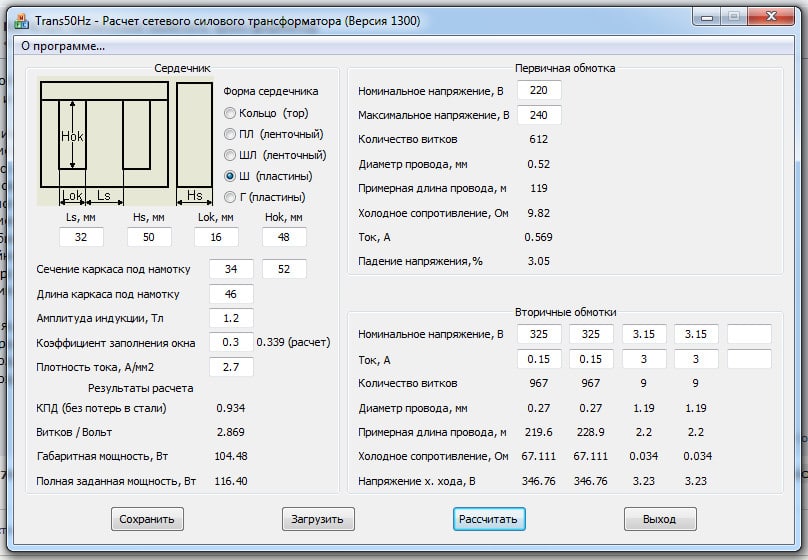Click Максимальное напряжение field with 240
808x560 pixels.
[x=539, y=115]
